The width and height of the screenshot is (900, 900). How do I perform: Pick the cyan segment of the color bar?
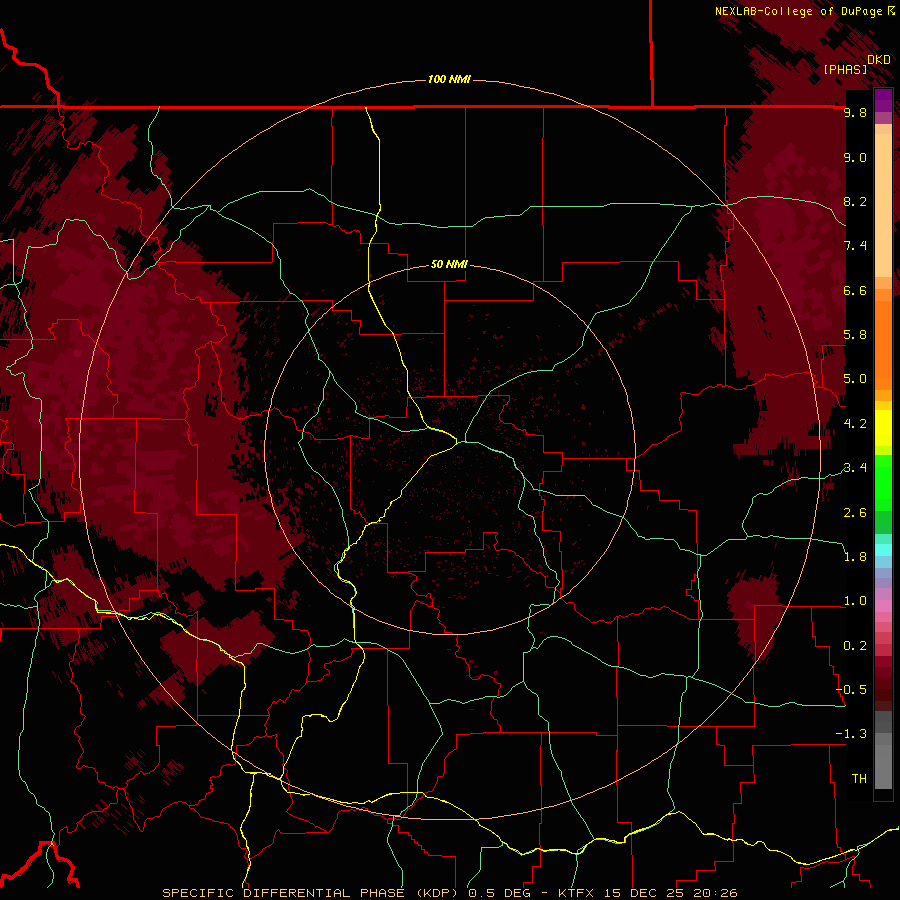point(883,550)
